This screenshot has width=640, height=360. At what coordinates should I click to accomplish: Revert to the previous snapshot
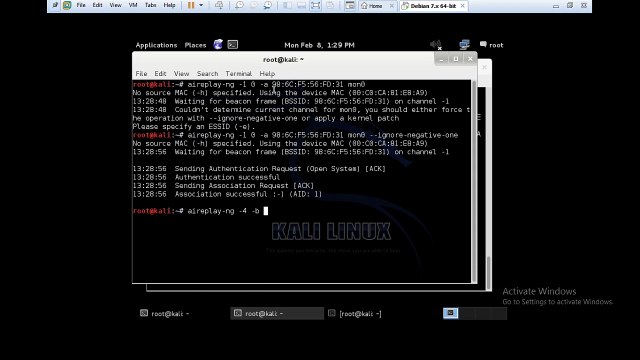pyautogui.click(x=253, y=5)
